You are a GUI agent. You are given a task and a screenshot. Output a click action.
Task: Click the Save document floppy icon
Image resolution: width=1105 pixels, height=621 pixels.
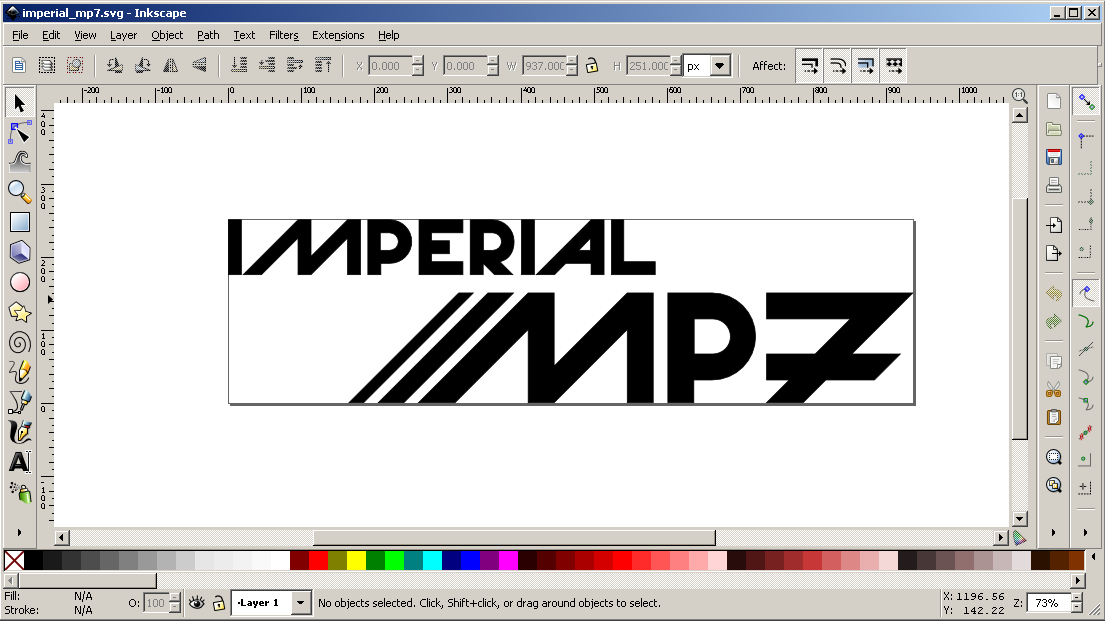[x=1053, y=158]
